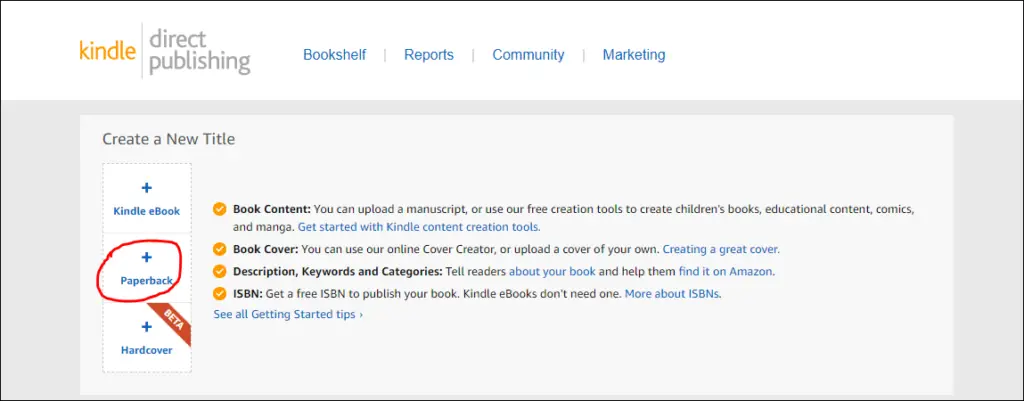Click the plus icon above Kindle eBook

[x=147, y=188]
